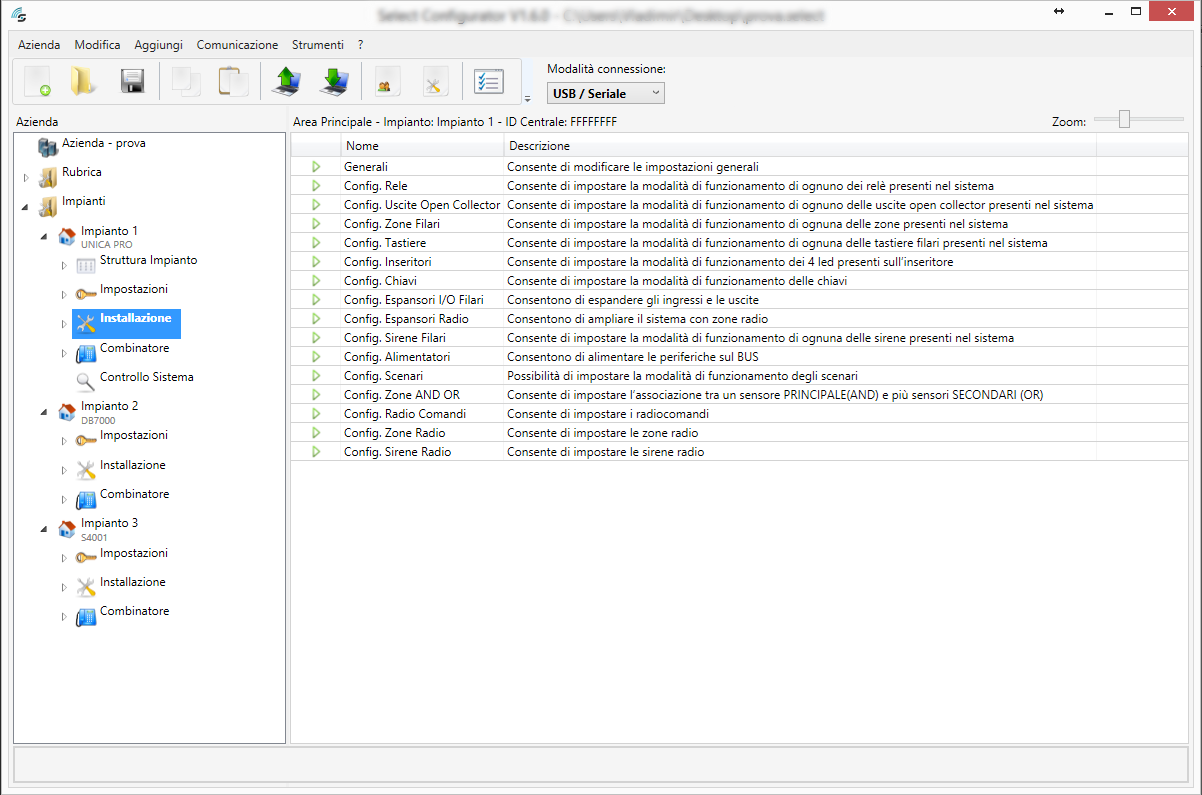Click the Struttura Impianto icon
The width and height of the screenshot is (1202, 795).
86,265
